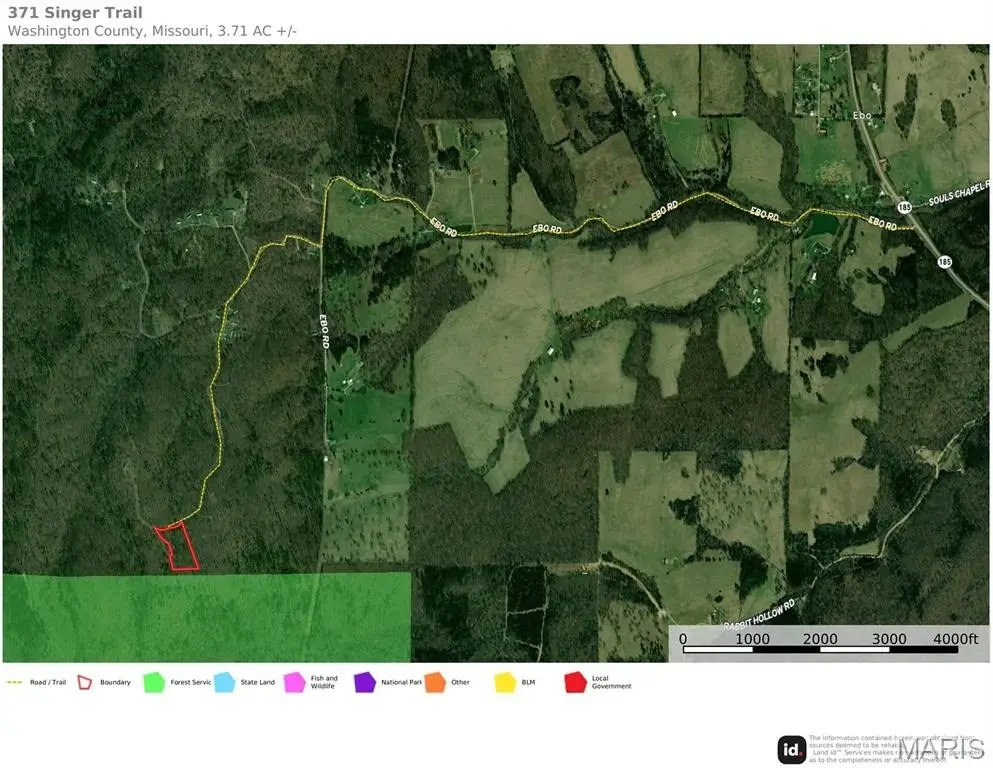Click the MARIS watermark logo

(x=940, y=748)
